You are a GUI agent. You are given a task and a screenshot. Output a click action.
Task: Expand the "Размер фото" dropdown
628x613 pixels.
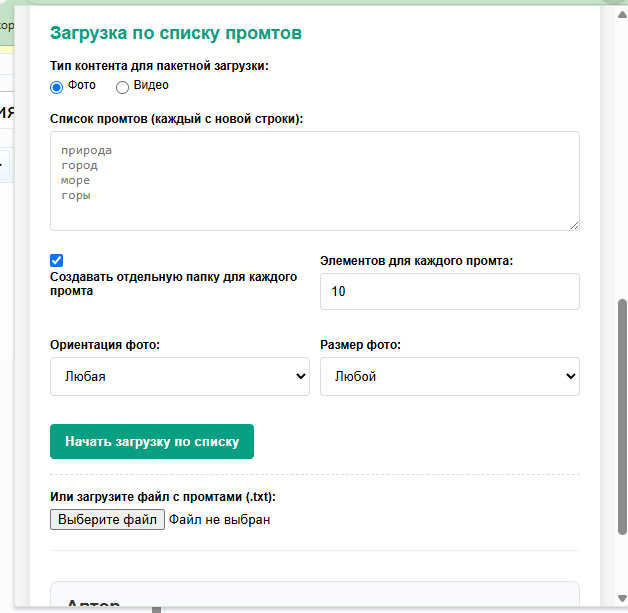tap(449, 377)
